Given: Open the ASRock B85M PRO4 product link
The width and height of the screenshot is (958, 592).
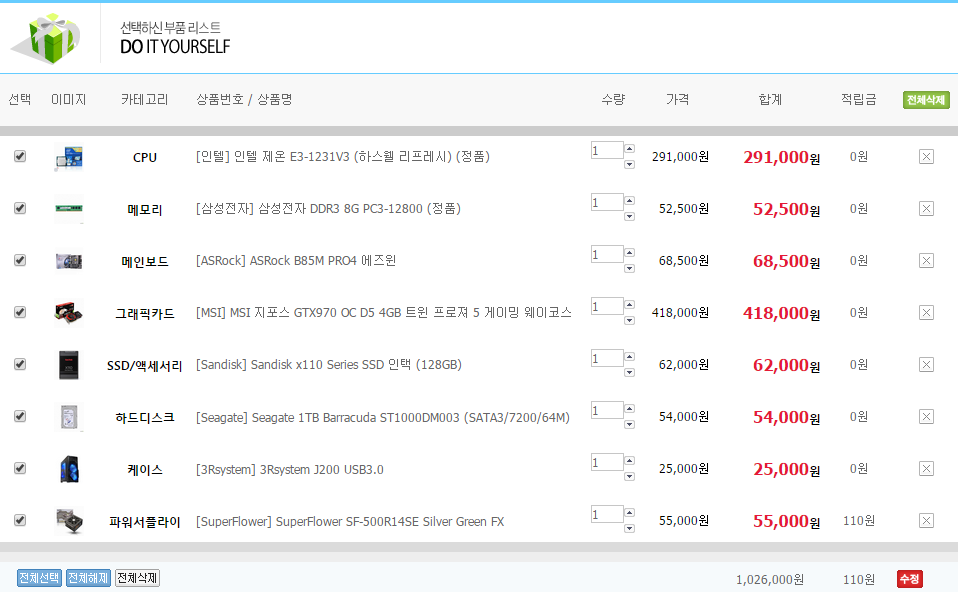Looking at the screenshot, I should (296, 260).
